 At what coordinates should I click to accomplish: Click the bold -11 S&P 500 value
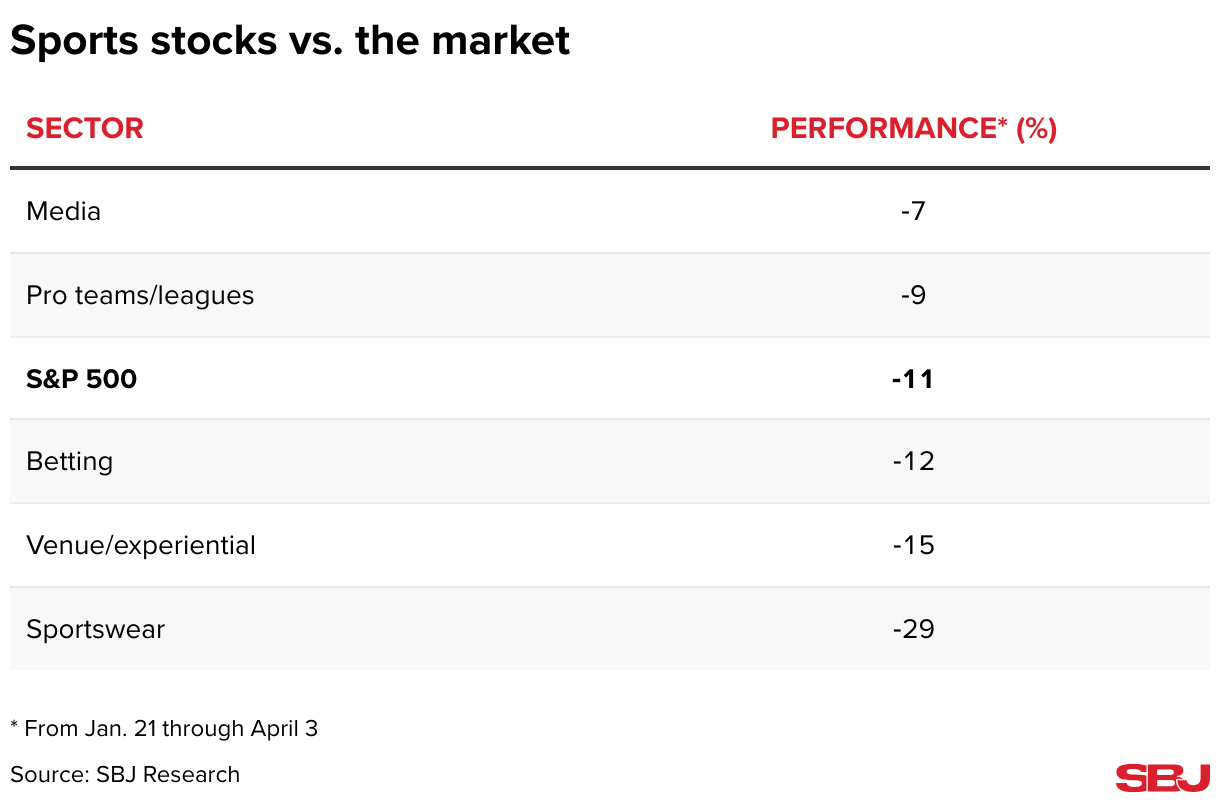point(913,380)
